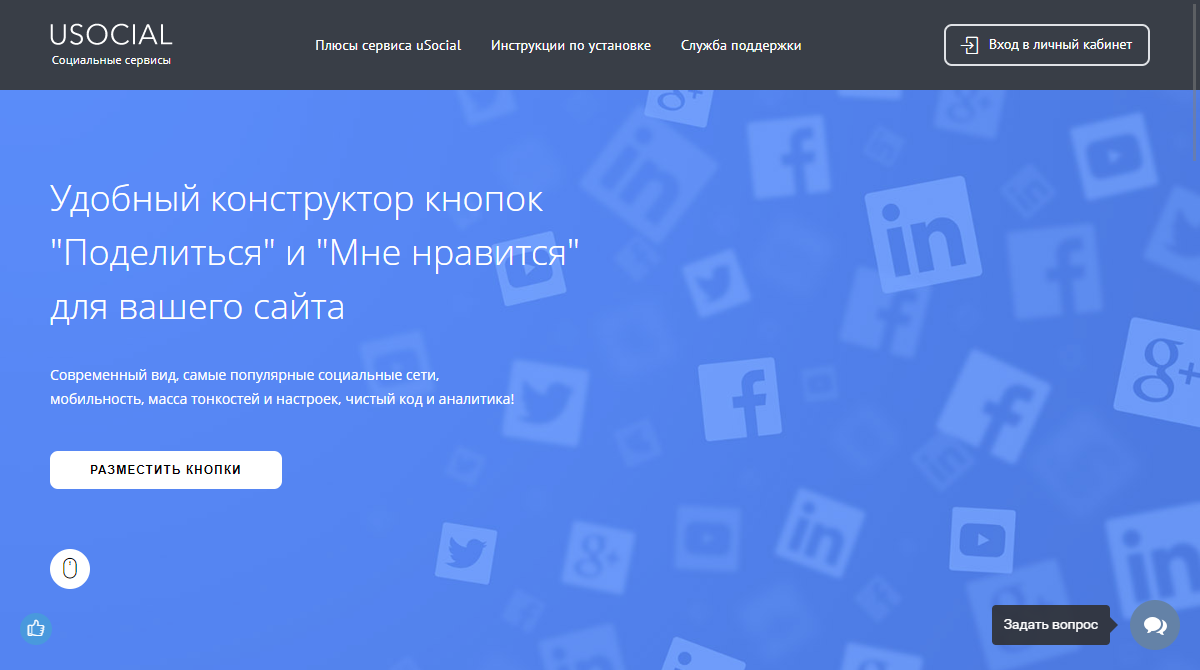Open Плюсы сервиса uSocial menu item
This screenshot has width=1200, height=670.
(388, 45)
